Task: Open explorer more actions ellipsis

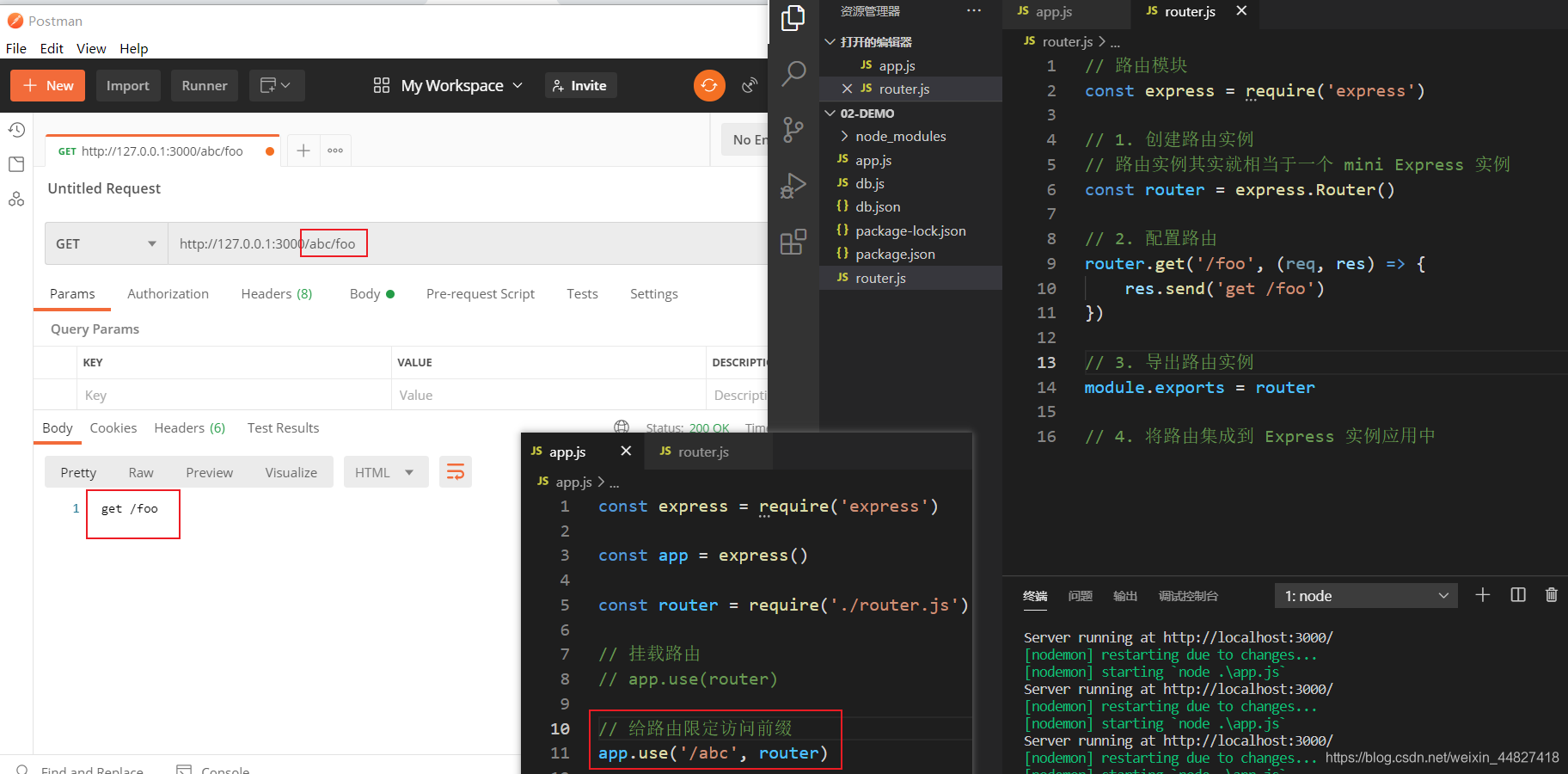Action: pos(973,11)
